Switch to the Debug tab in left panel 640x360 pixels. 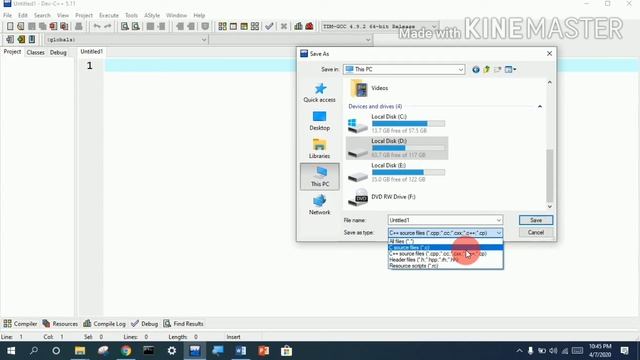(58, 52)
